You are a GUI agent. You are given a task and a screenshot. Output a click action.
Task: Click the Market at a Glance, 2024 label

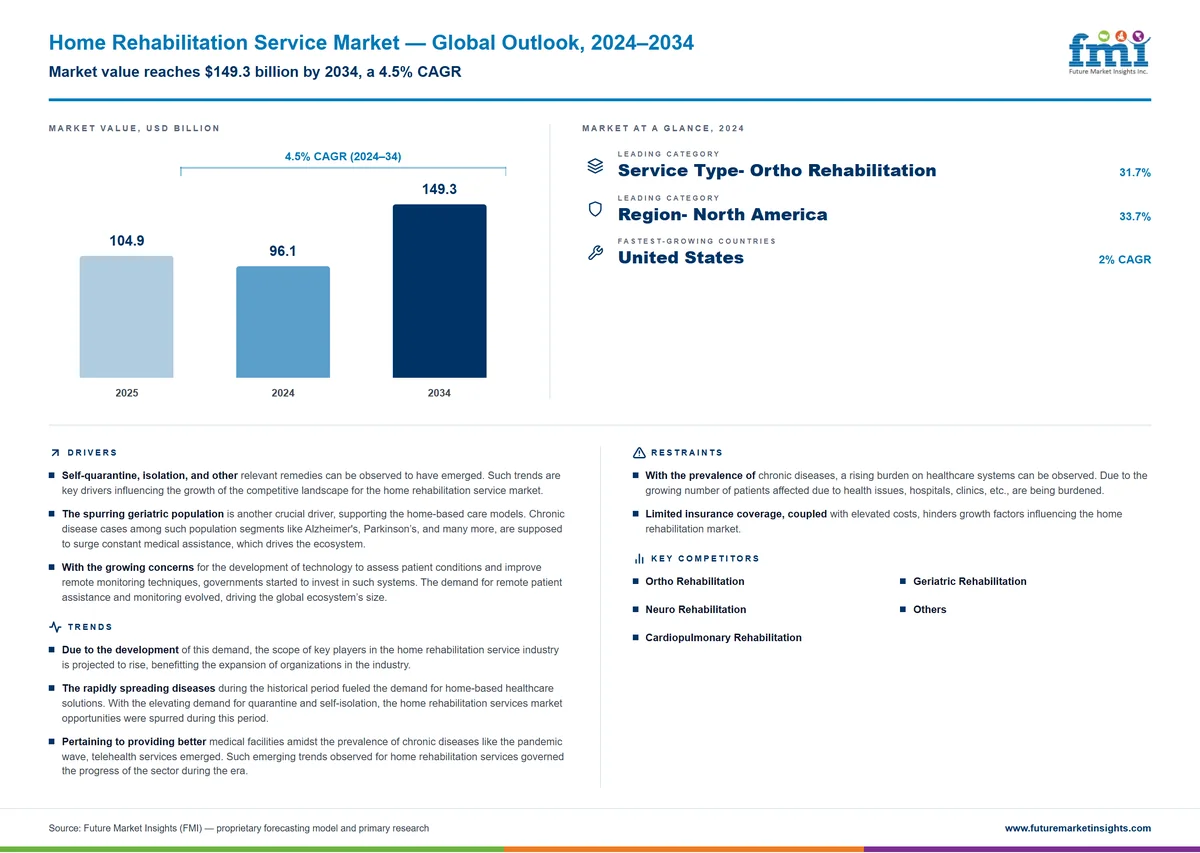click(x=663, y=128)
